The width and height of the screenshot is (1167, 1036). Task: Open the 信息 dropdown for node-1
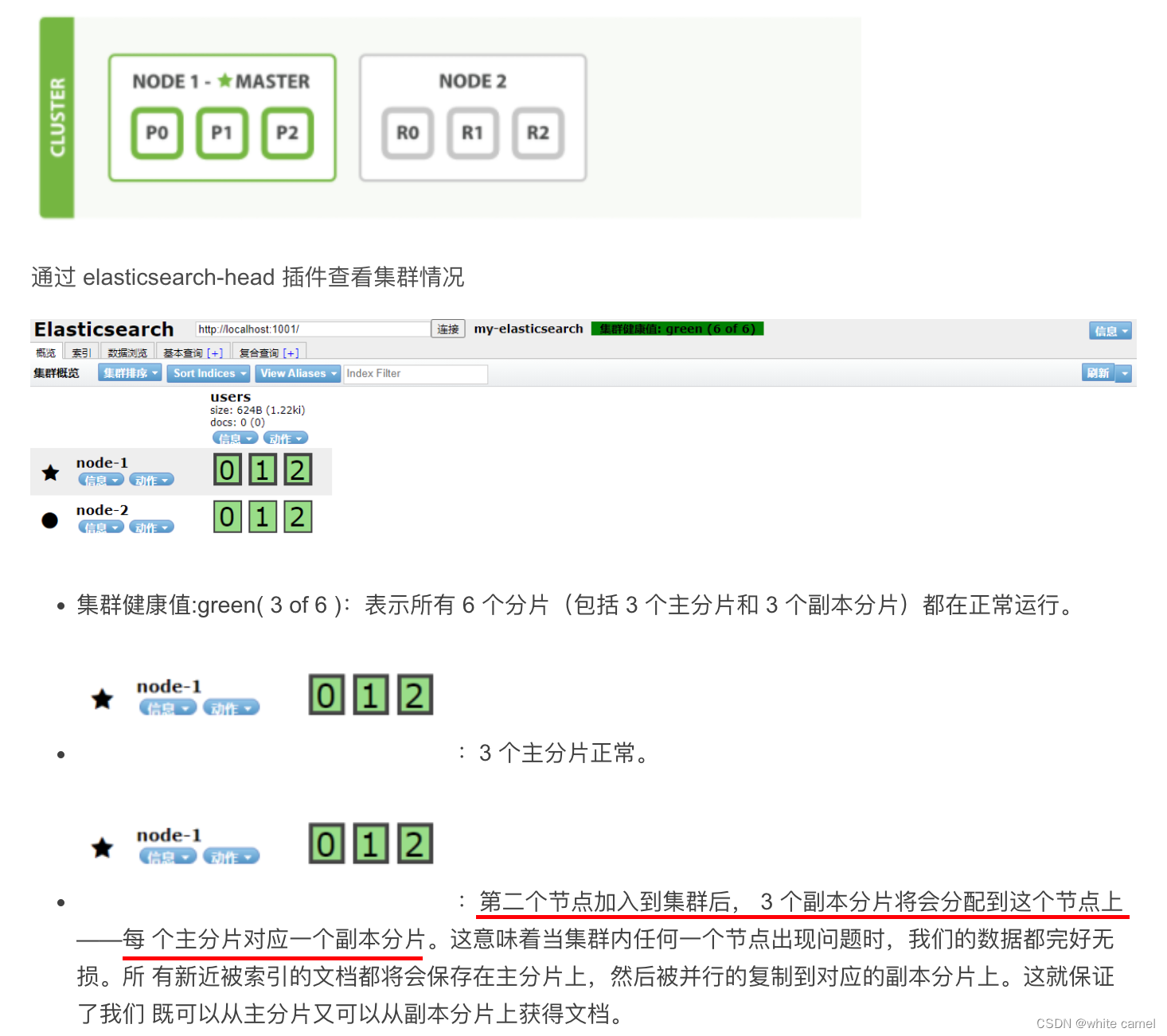coord(102,480)
